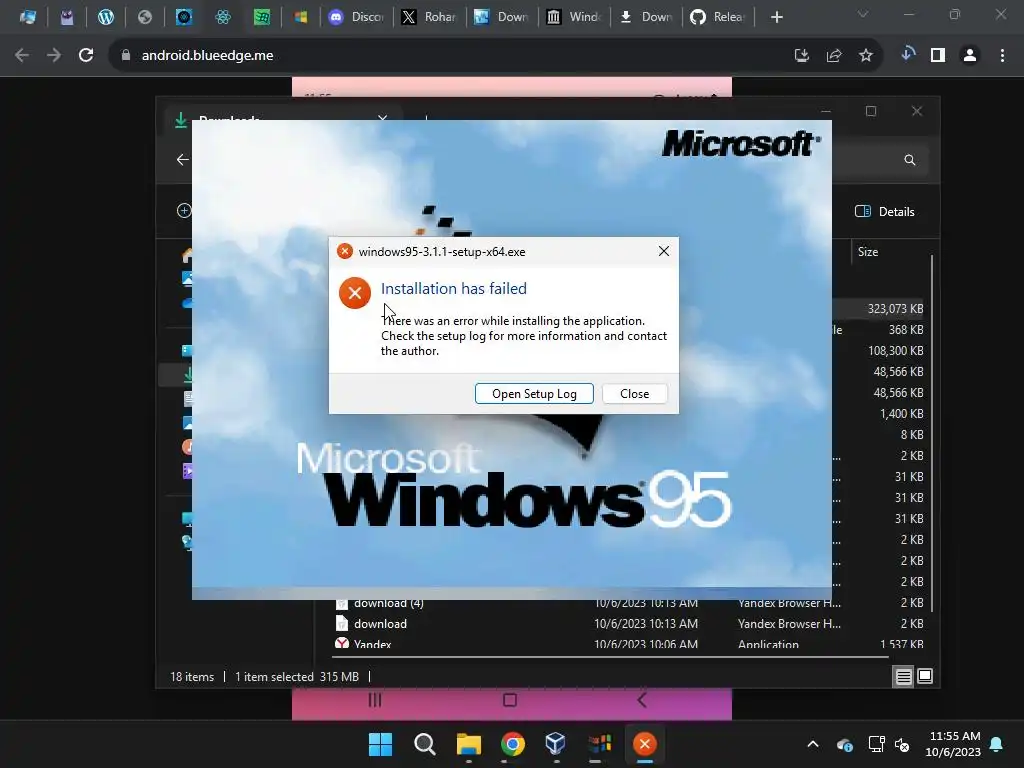This screenshot has height=768, width=1024.
Task: Switch File Explorer to details view icon
Action: 903,677
